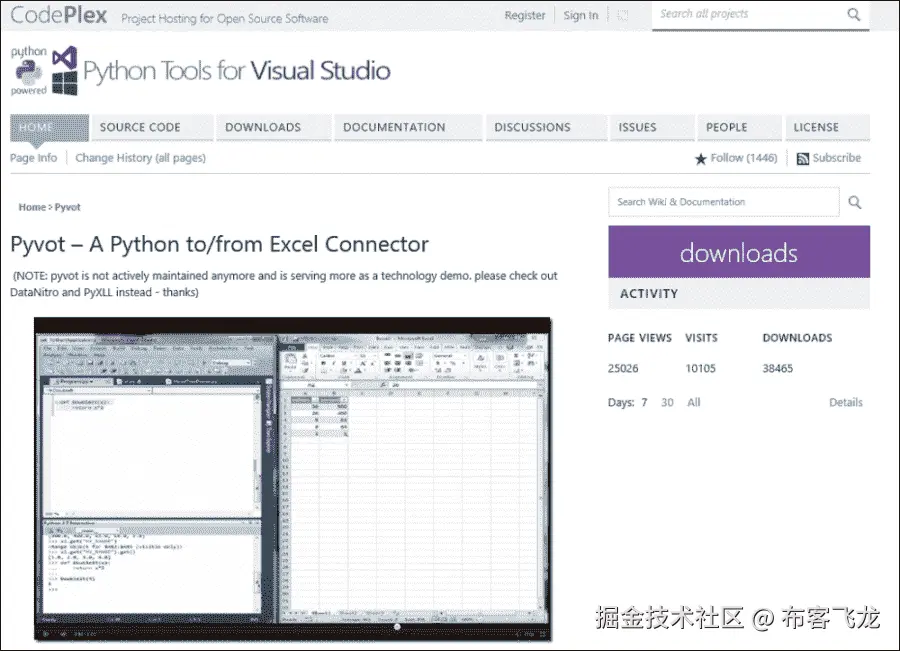Screen dimensions: 900x651
Task: Show activity for All days
Action: pos(694,402)
